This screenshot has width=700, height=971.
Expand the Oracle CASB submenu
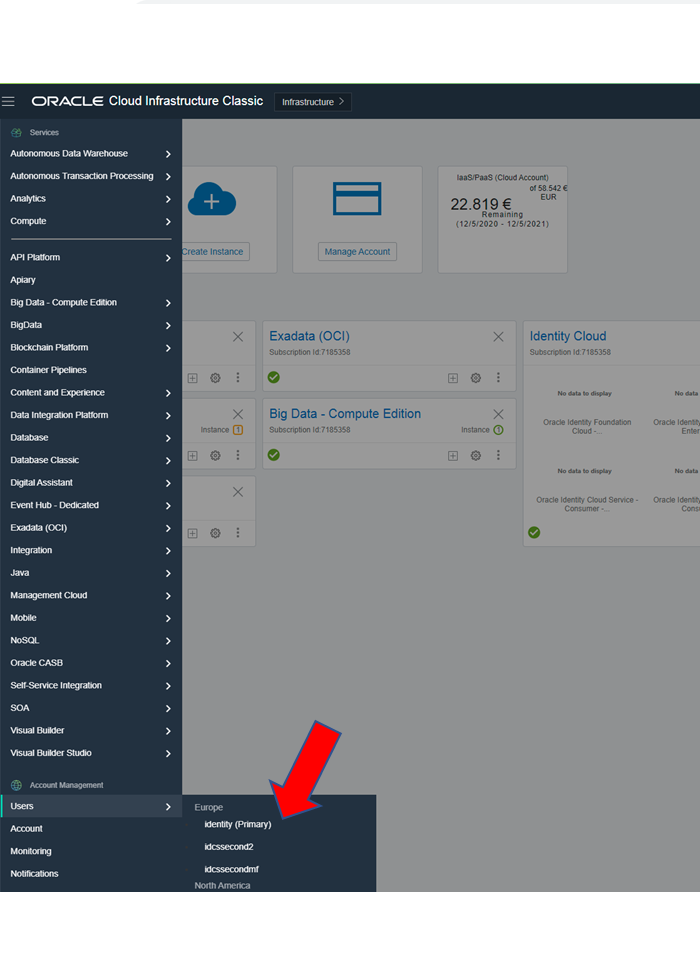(168, 663)
